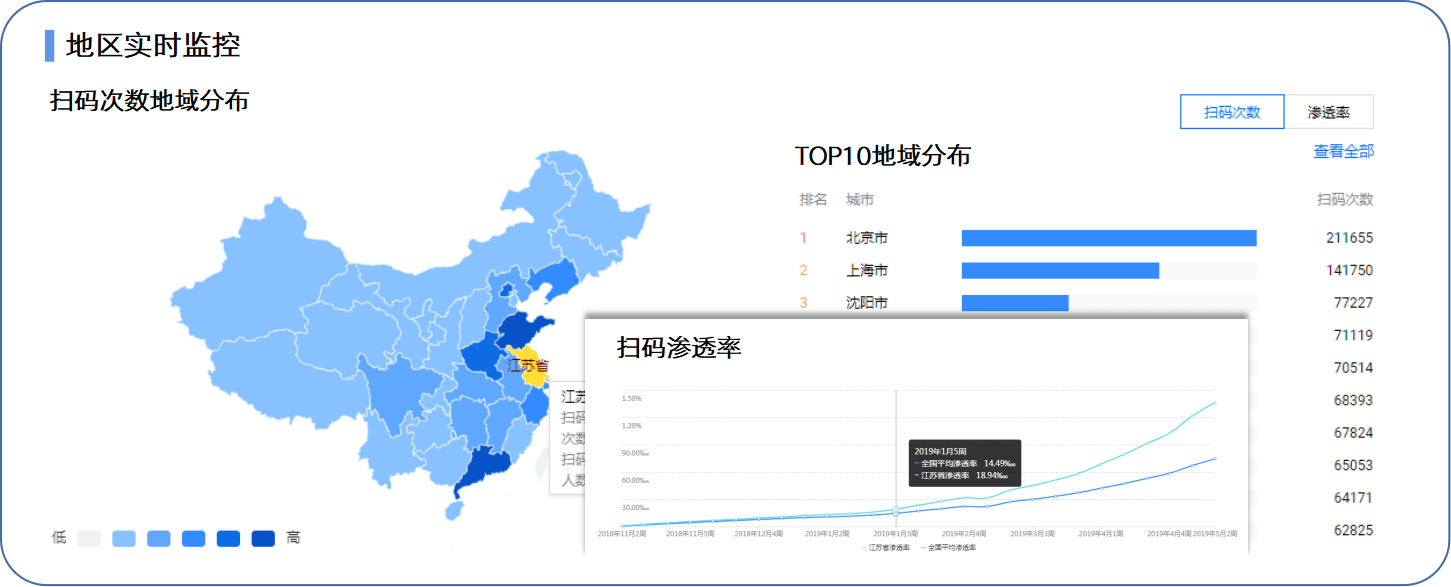Click the 2019年1月5周 marker on chart

[x=896, y=512]
